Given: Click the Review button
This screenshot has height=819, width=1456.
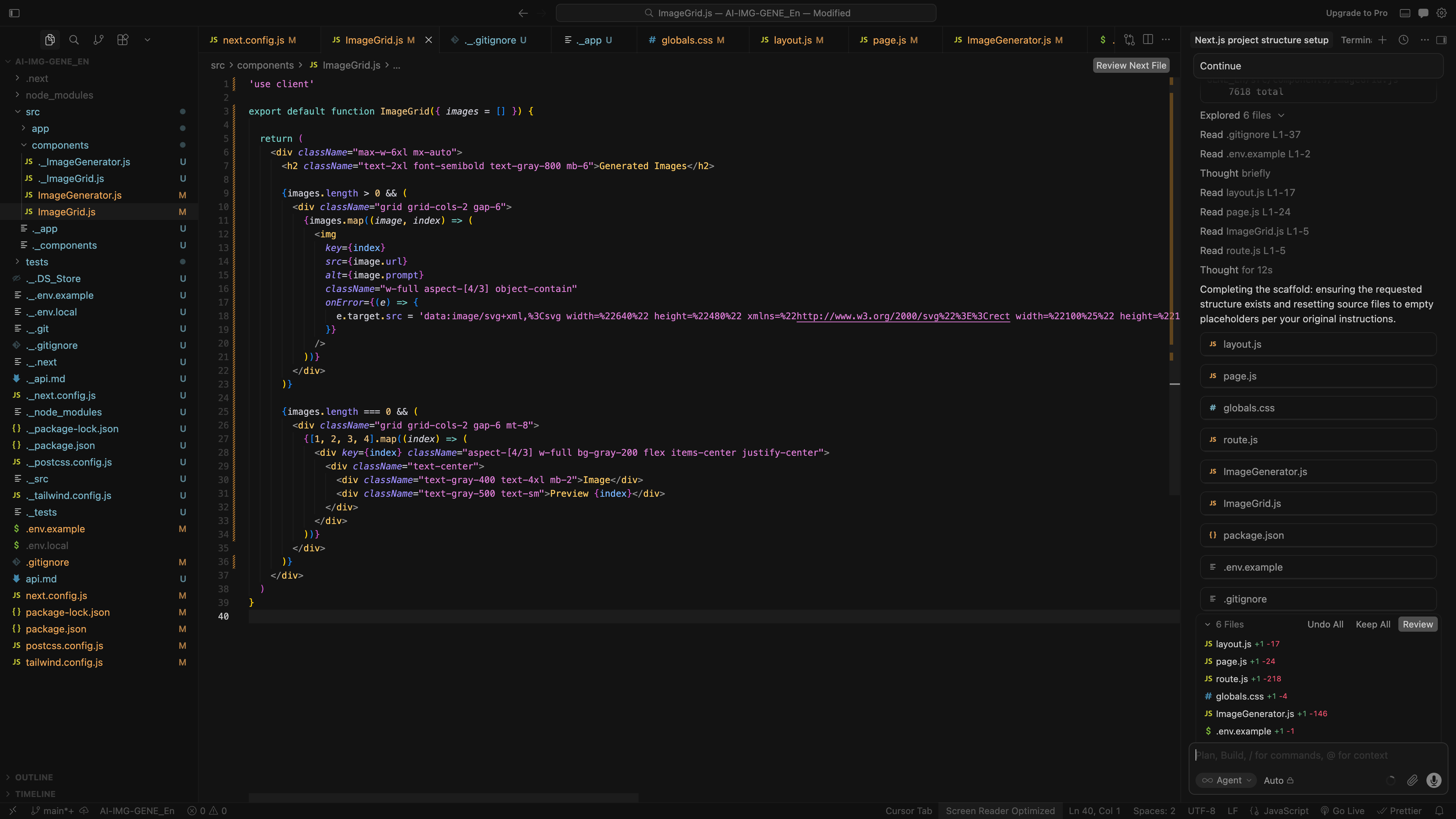Looking at the screenshot, I should [1418, 624].
